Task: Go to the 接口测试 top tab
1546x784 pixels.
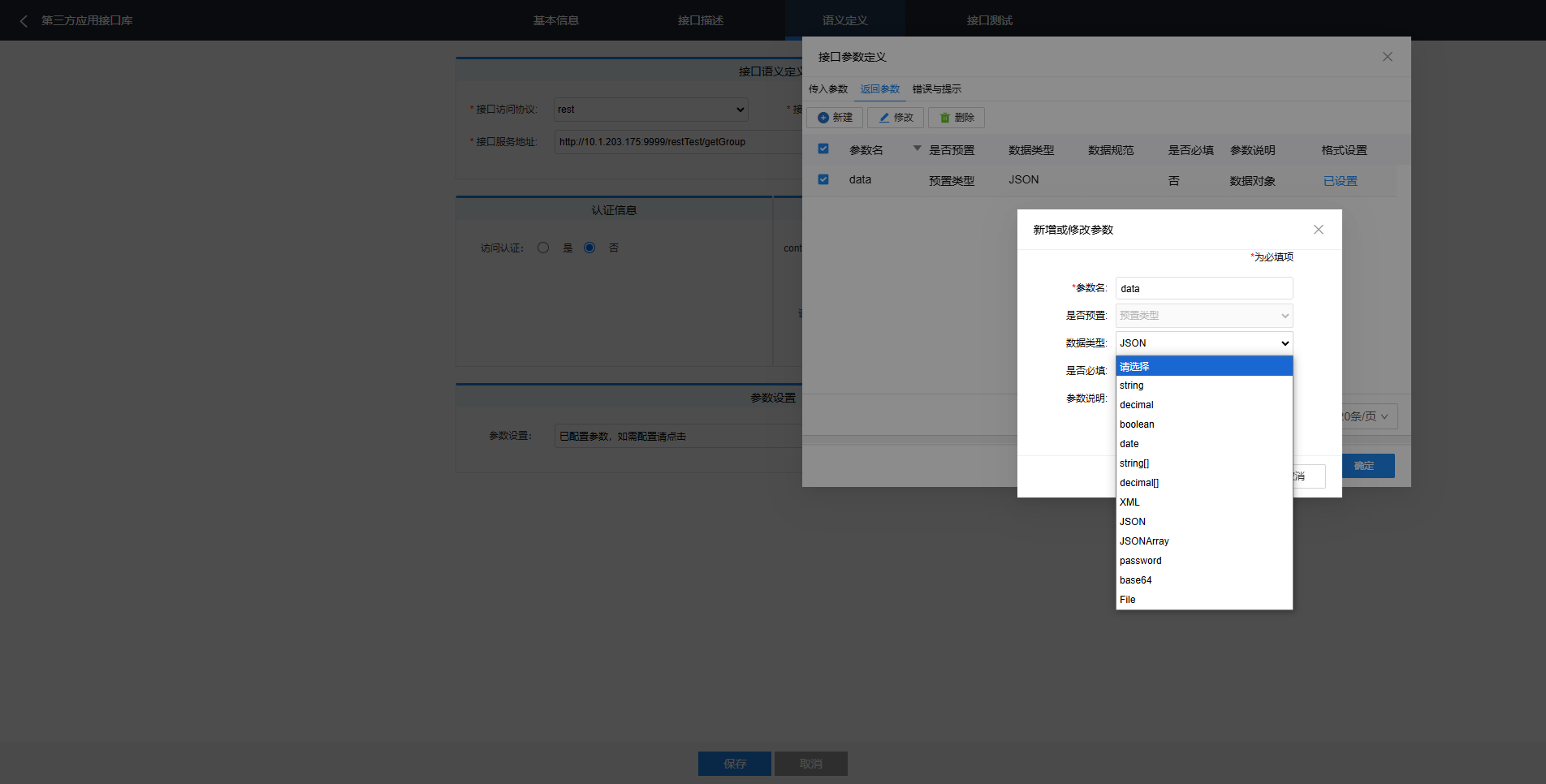Action: point(989,20)
